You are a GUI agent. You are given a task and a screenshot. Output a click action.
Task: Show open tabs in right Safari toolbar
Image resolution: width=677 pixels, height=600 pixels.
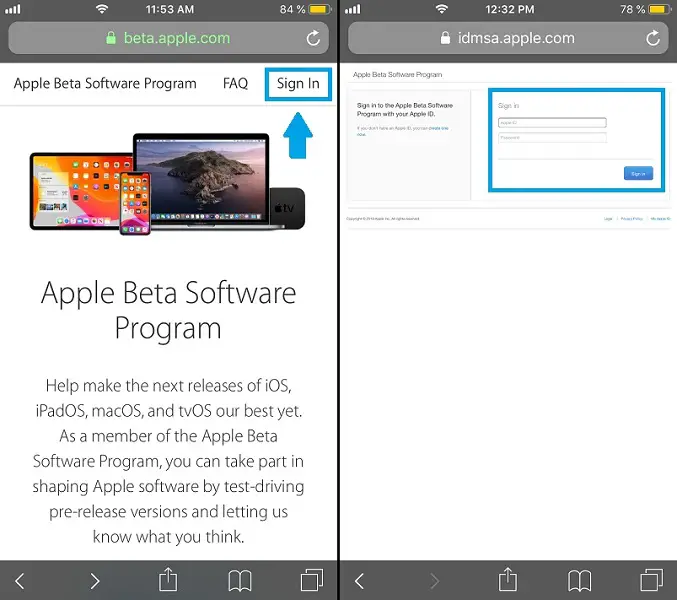click(652, 580)
